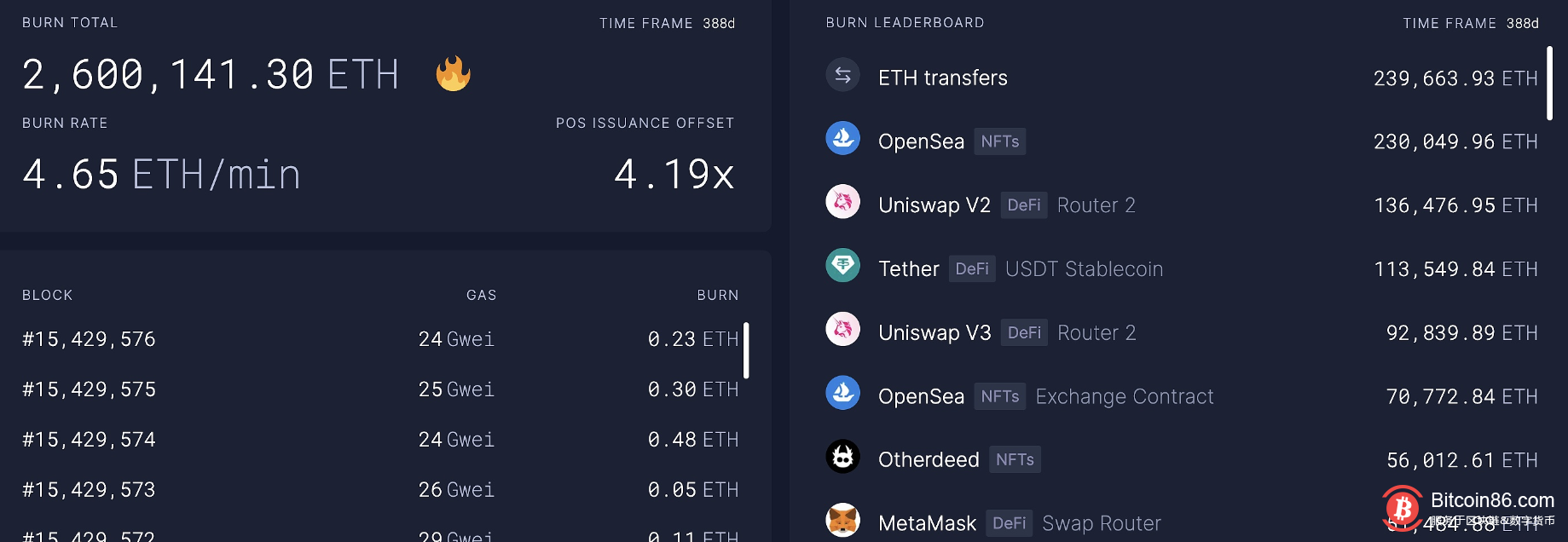Click the POS issuance offset 4.19x value

pos(674,175)
